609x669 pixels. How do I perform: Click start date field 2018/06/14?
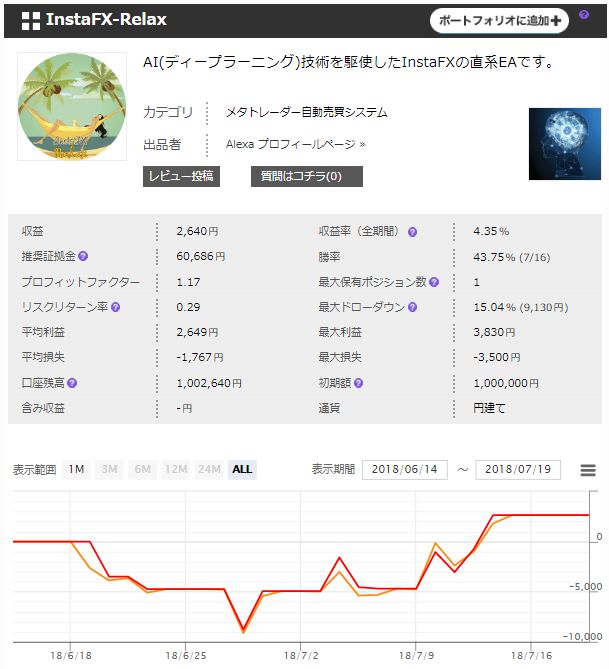coord(405,469)
